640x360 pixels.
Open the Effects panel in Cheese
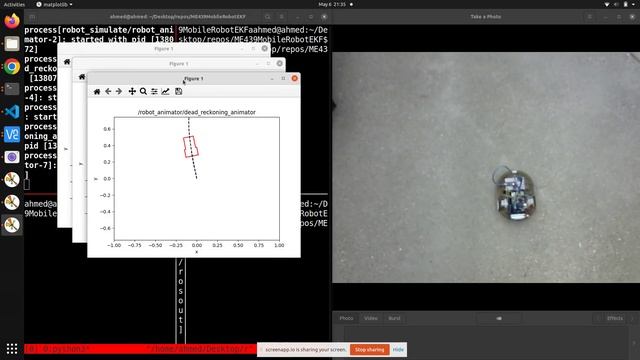[x=614, y=318]
